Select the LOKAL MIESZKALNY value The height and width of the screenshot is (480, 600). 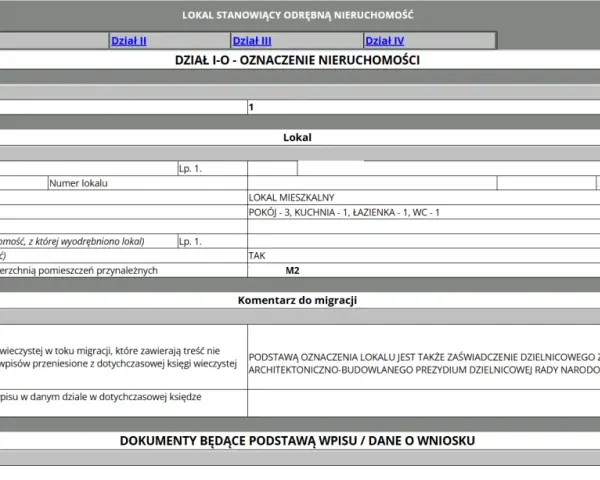(x=291, y=198)
